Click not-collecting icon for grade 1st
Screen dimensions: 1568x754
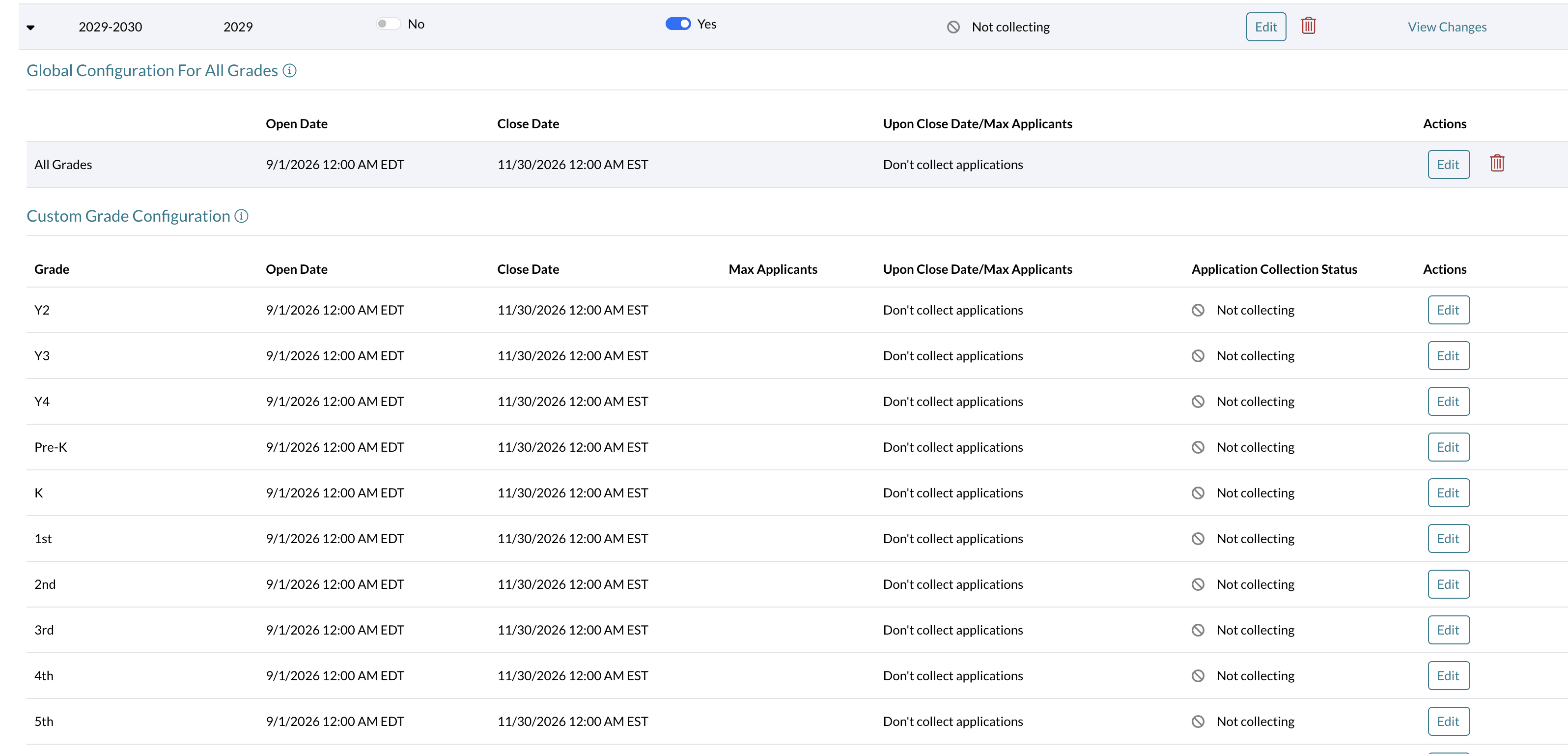click(1198, 538)
